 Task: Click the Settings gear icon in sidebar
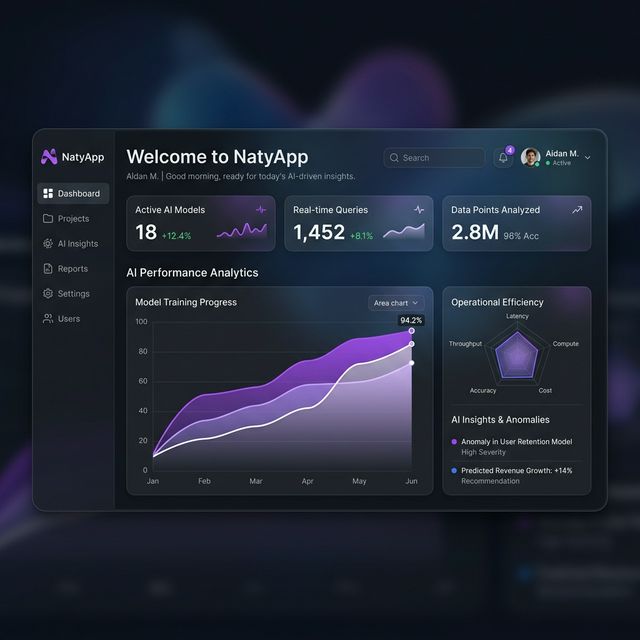48,294
